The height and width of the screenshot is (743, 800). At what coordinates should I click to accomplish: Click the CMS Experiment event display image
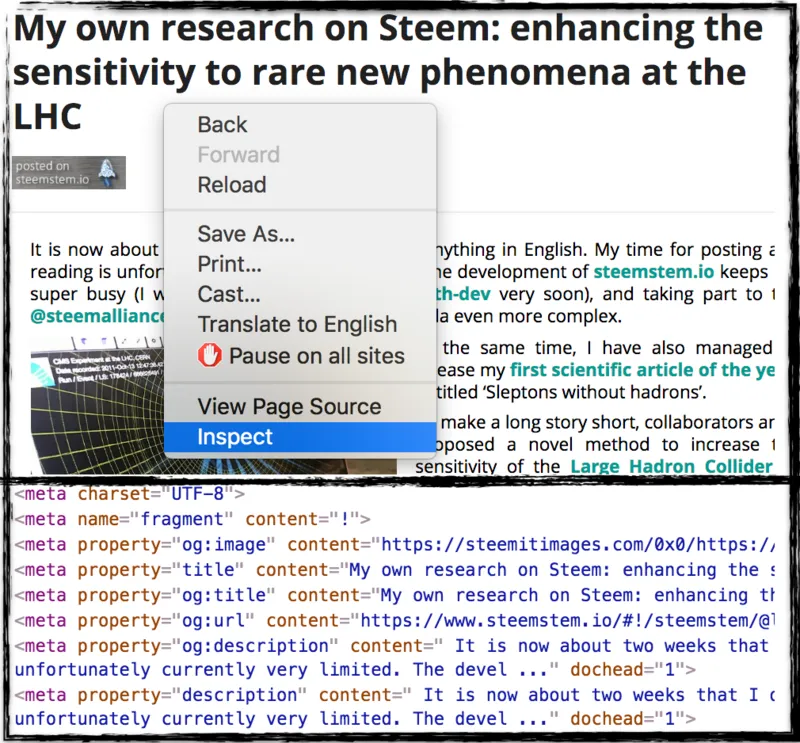(x=97, y=405)
